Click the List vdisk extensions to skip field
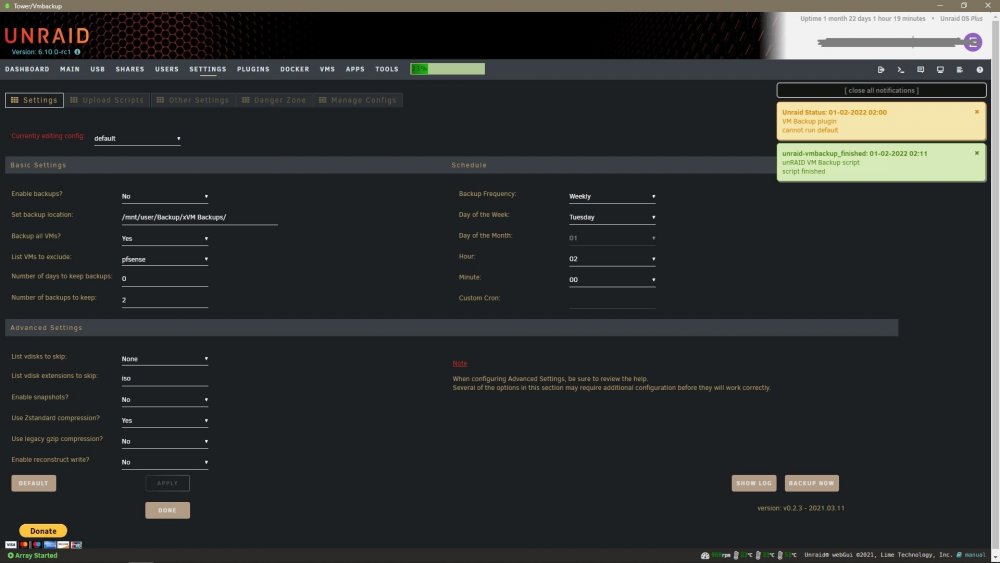 [165, 379]
